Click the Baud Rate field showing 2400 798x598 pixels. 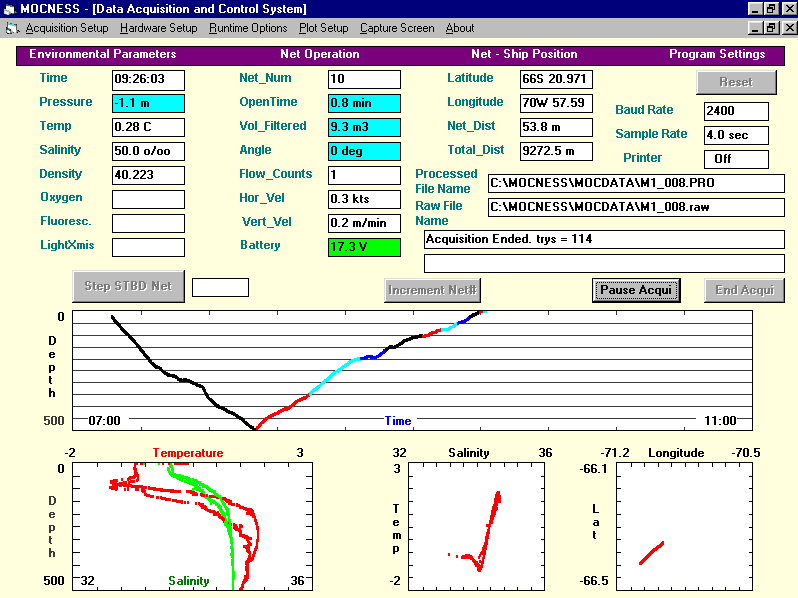736,111
